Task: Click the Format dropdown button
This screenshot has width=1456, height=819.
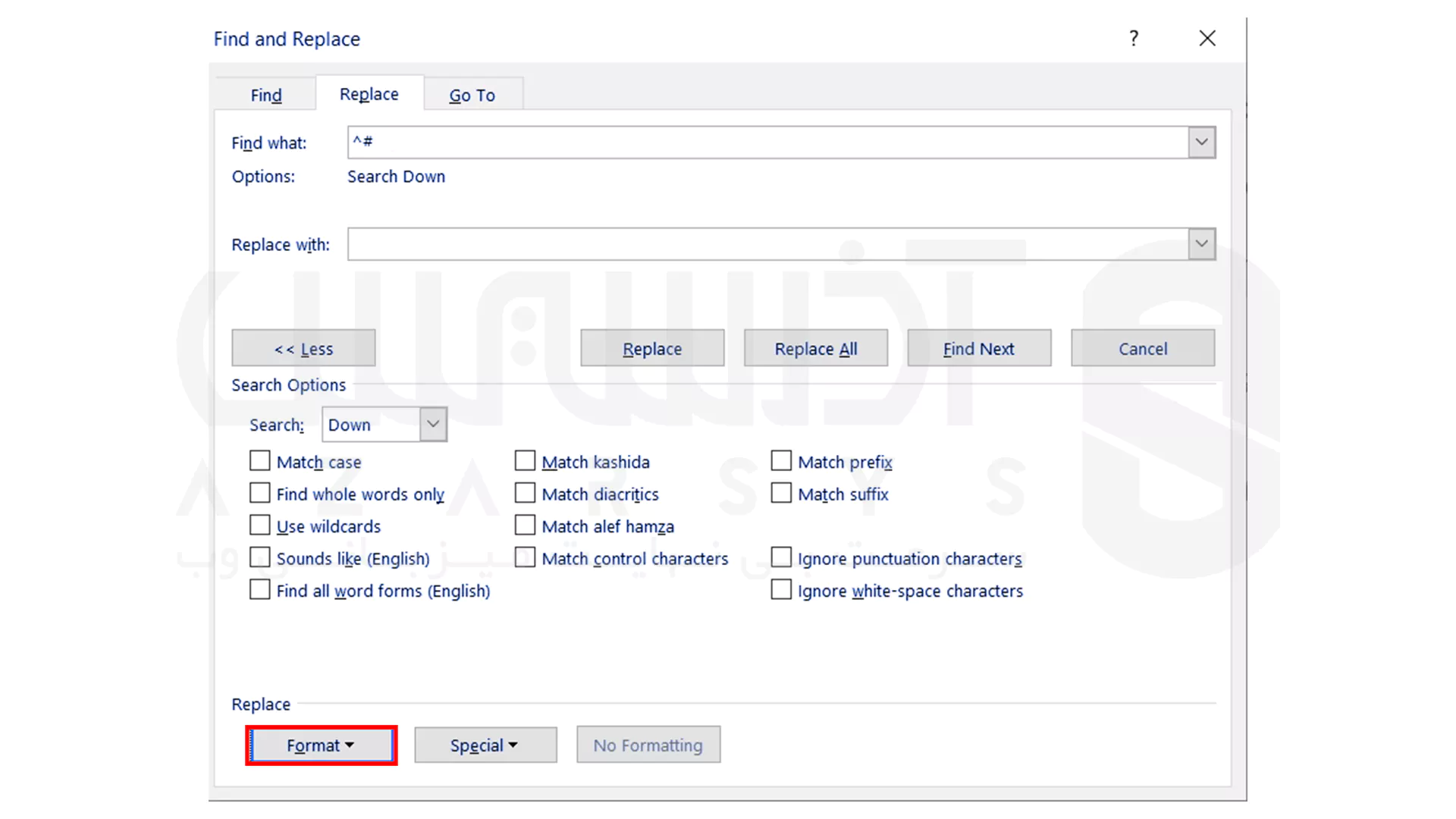Action: click(320, 745)
